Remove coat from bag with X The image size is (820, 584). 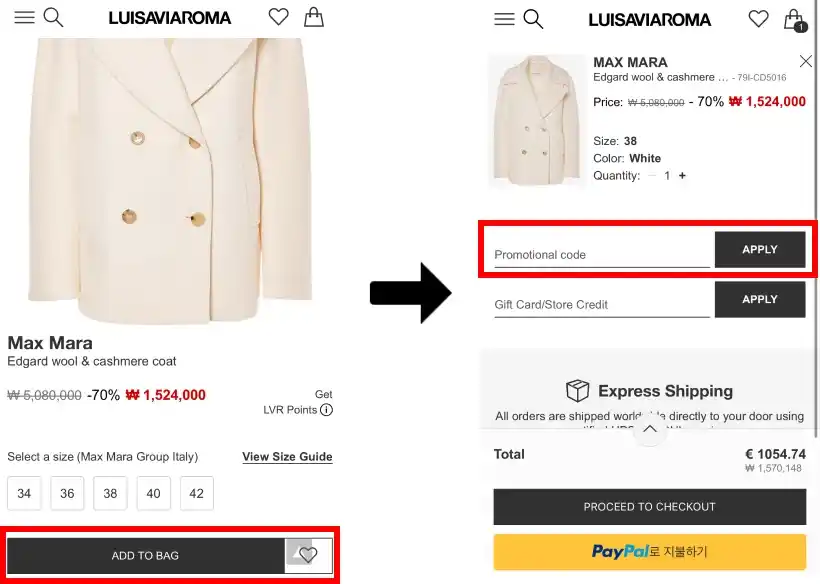(x=806, y=62)
